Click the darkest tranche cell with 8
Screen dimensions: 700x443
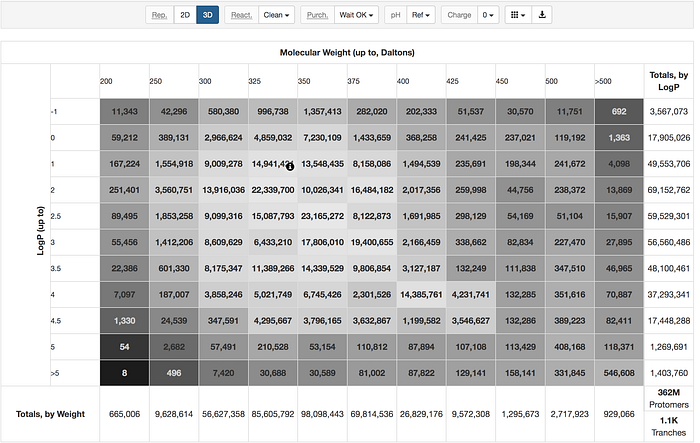point(124,373)
